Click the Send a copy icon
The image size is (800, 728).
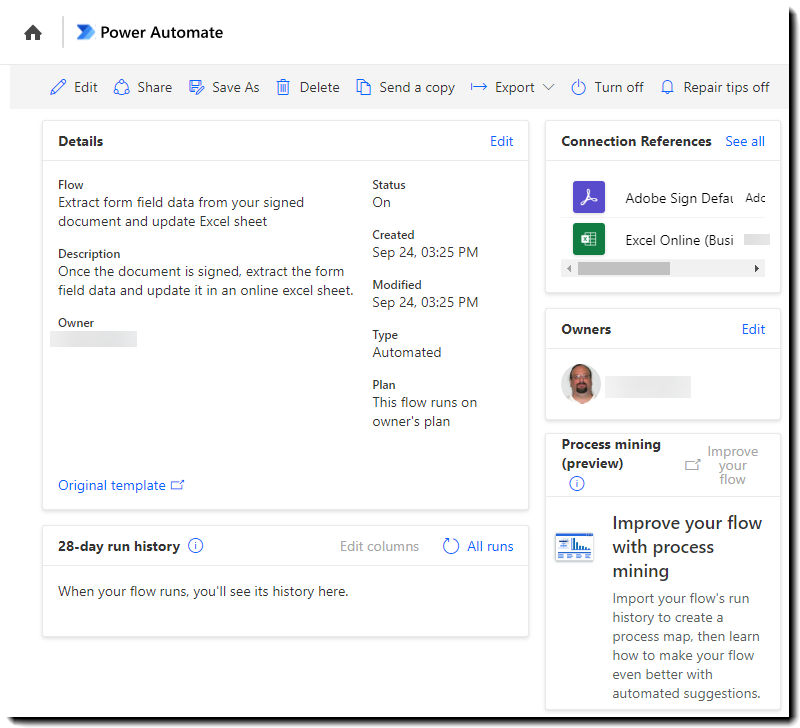click(361, 87)
